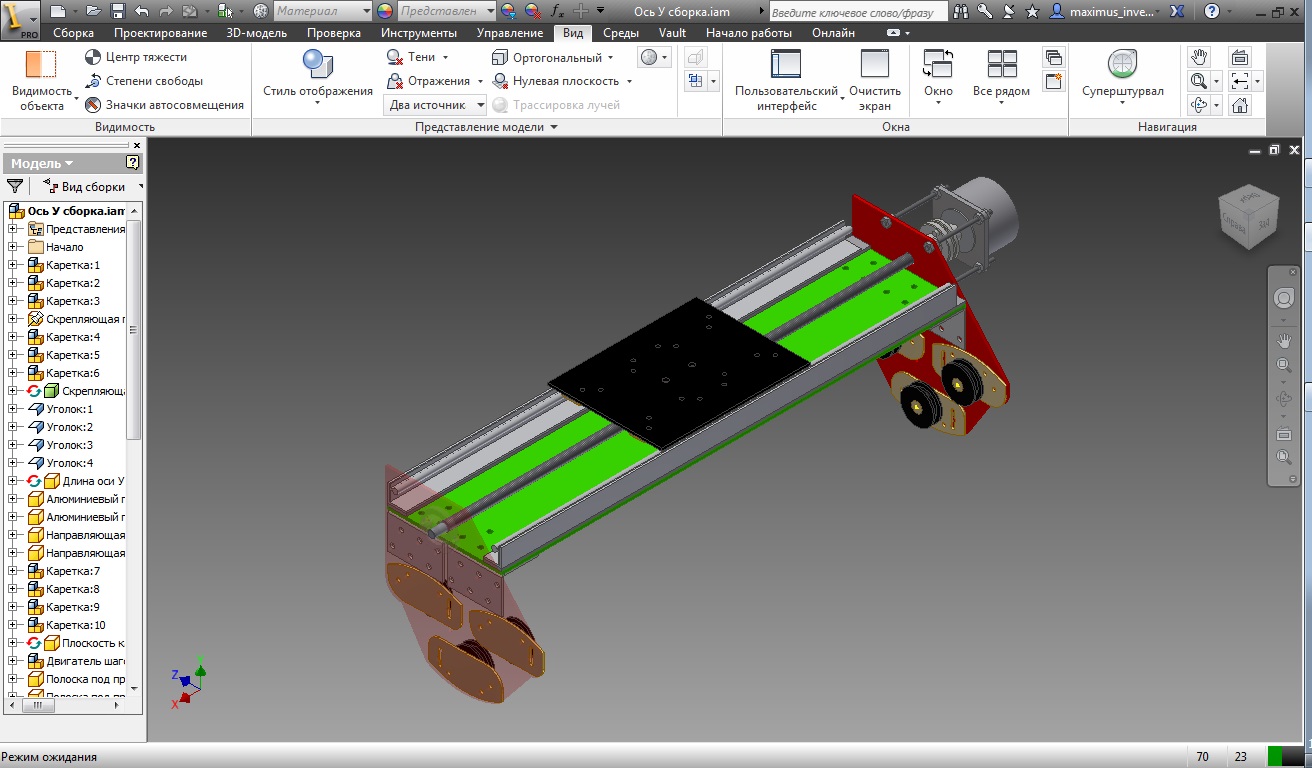
Task: Click the Undo arrow icon
Action: click(141, 11)
